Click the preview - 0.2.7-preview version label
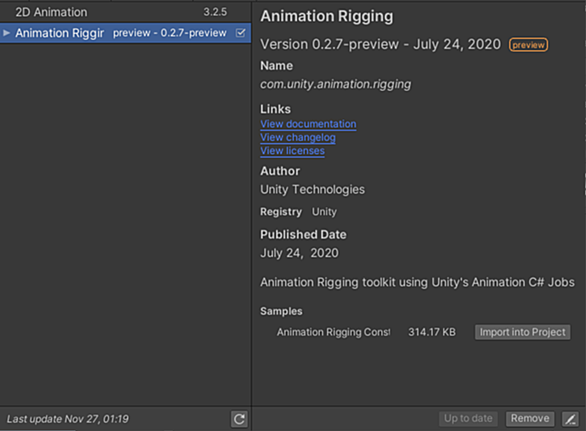586x431 pixels. (170, 33)
